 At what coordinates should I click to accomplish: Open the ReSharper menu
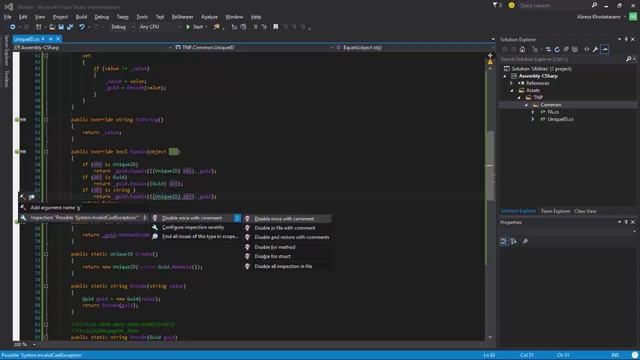(182, 17)
